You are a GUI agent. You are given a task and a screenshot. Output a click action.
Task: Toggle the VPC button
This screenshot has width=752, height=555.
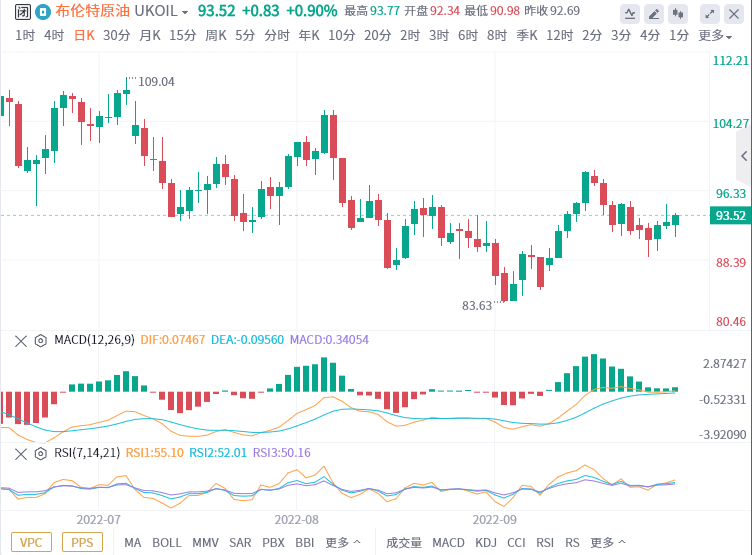click(31, 542)
